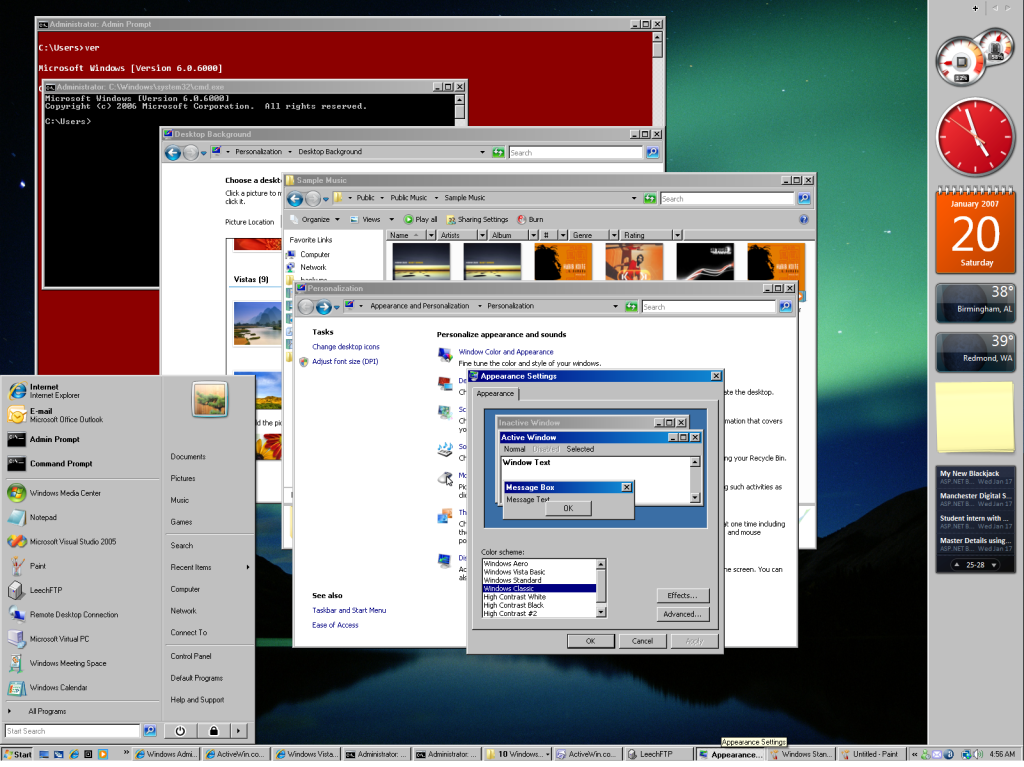1024x767 pixels.
Task: Click the Effects... button
Action: 682,595
